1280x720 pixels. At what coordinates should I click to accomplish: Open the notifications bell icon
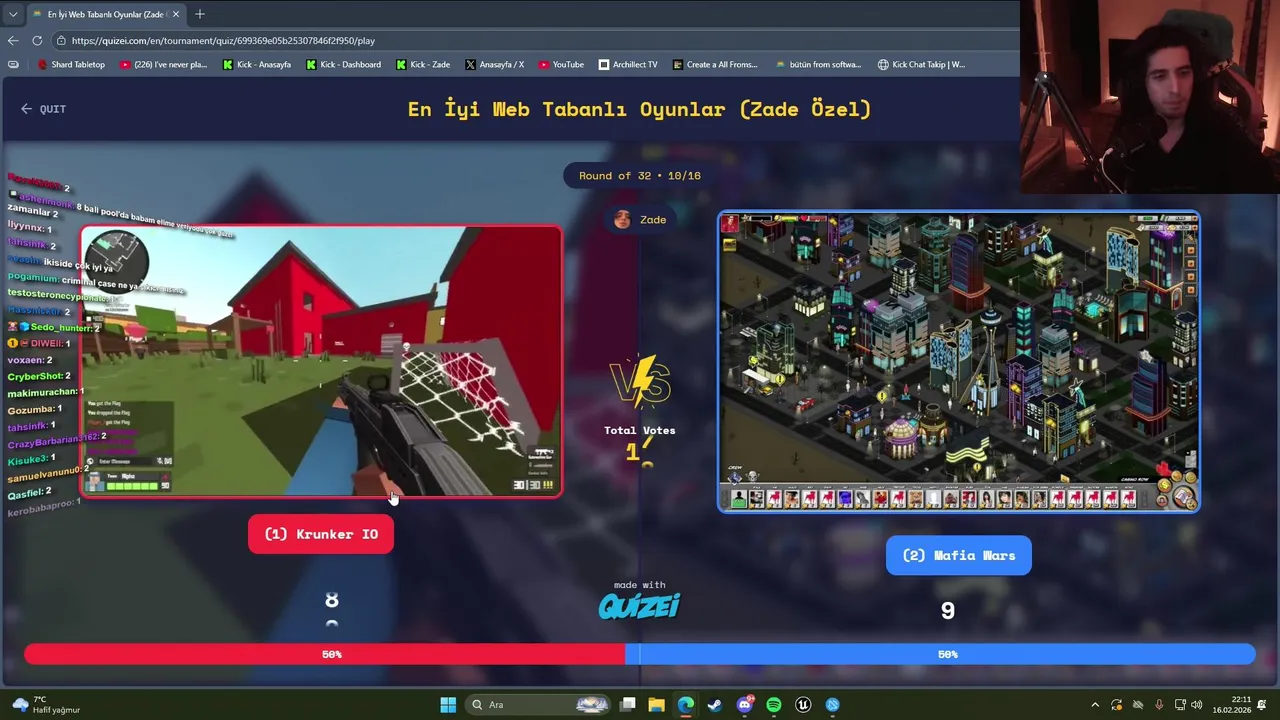pyautogui.click(x=1262, y=705)
